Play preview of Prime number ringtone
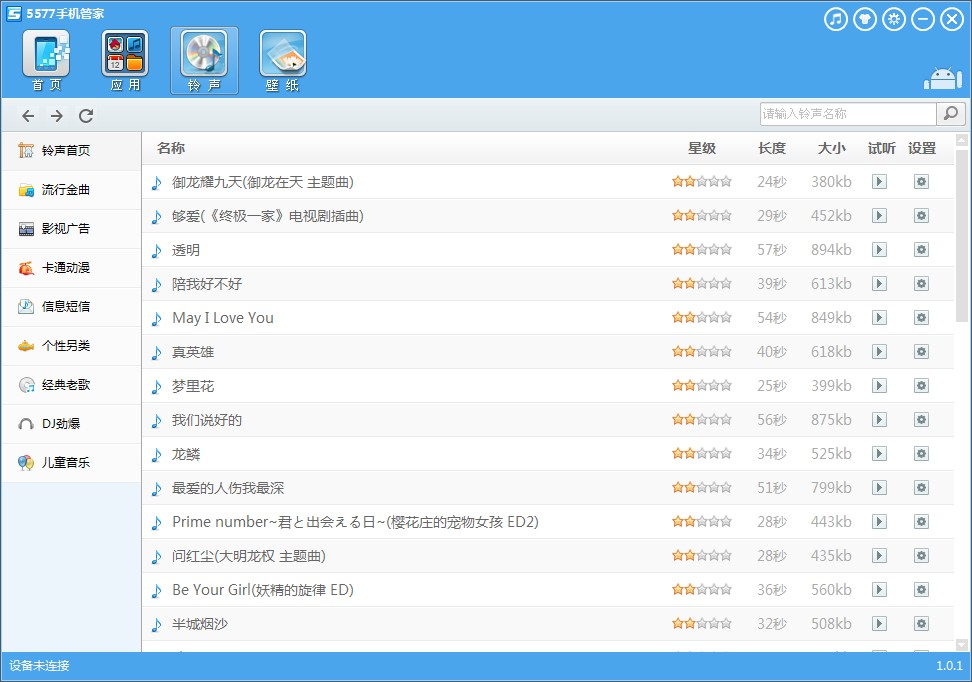The image size is (972, 682). coord(879,521)
